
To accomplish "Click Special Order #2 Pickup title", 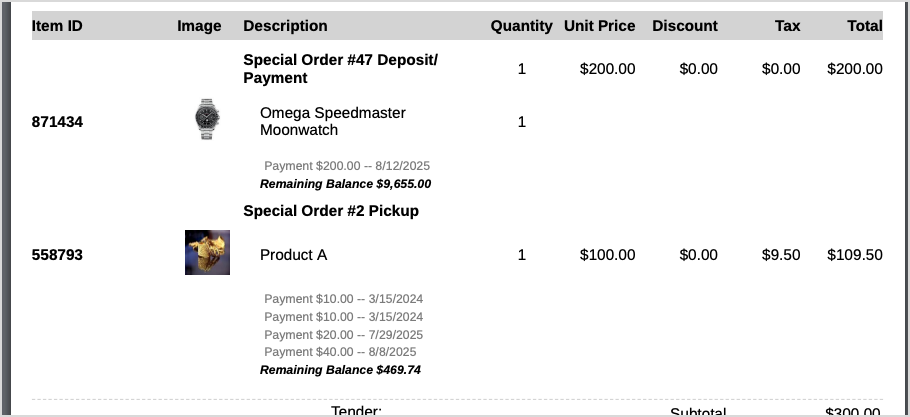I will point(331,211).
